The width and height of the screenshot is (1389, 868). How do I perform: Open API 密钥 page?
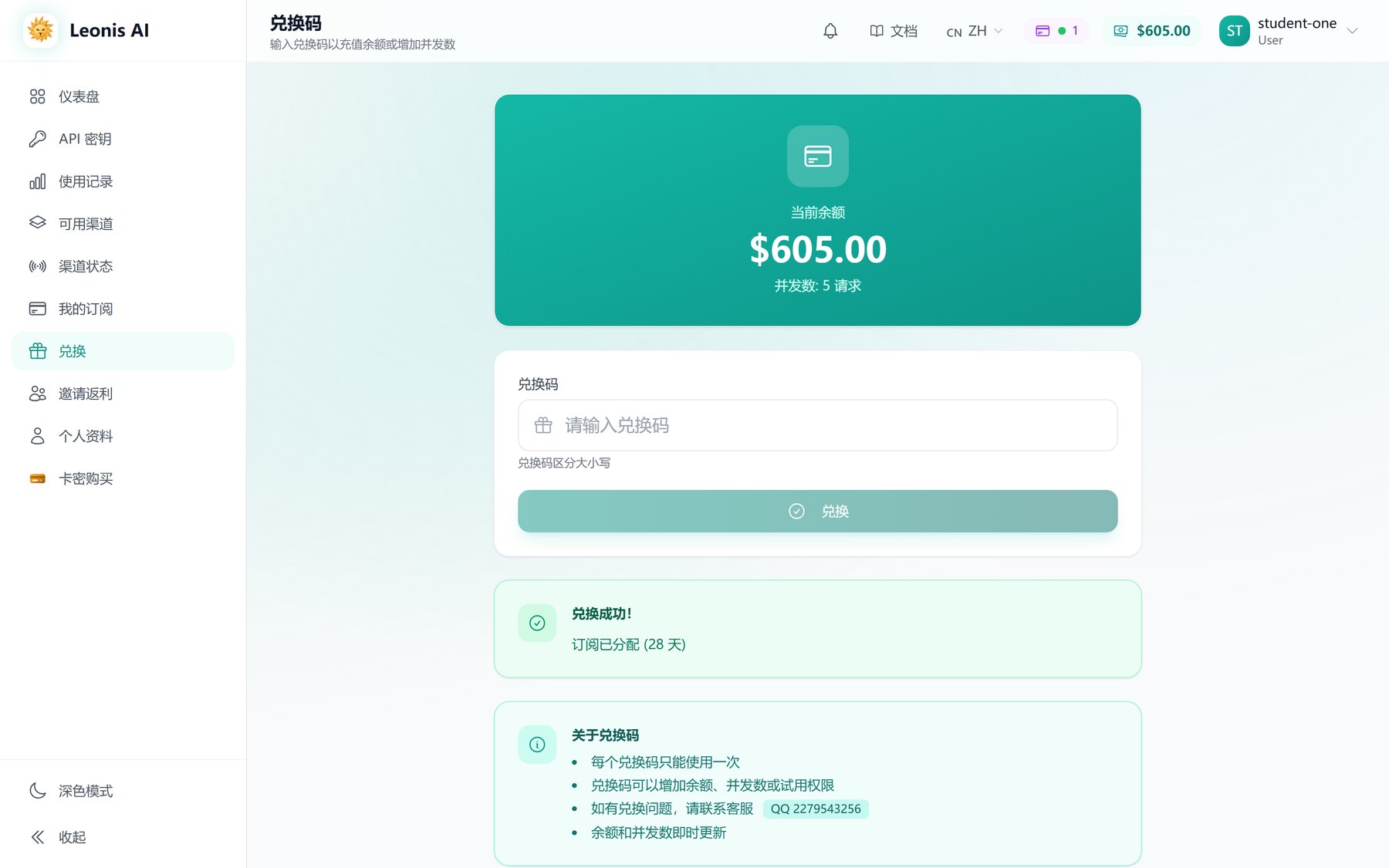point(123,139)
